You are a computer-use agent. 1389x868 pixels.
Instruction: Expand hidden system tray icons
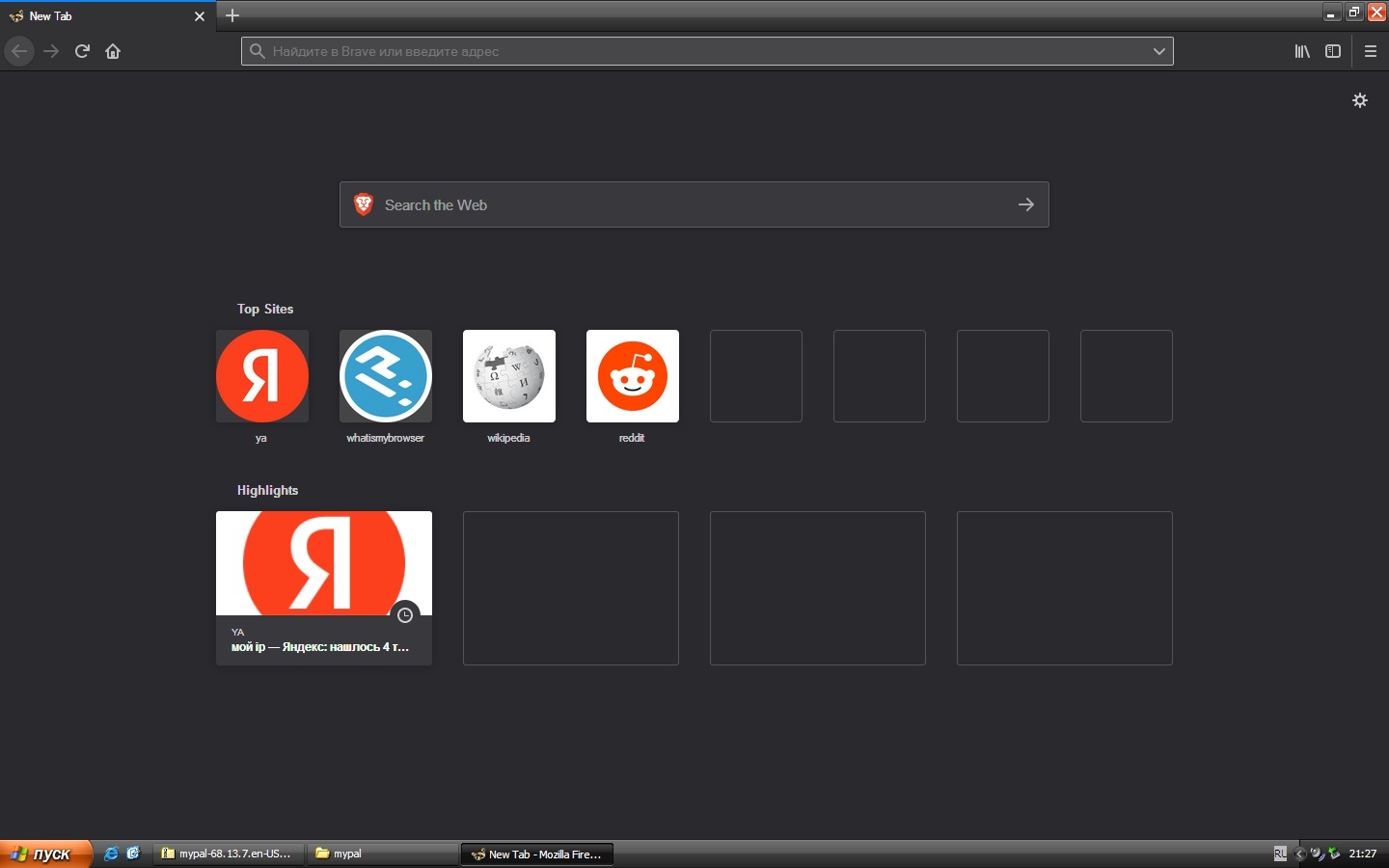click(1299, 854)
